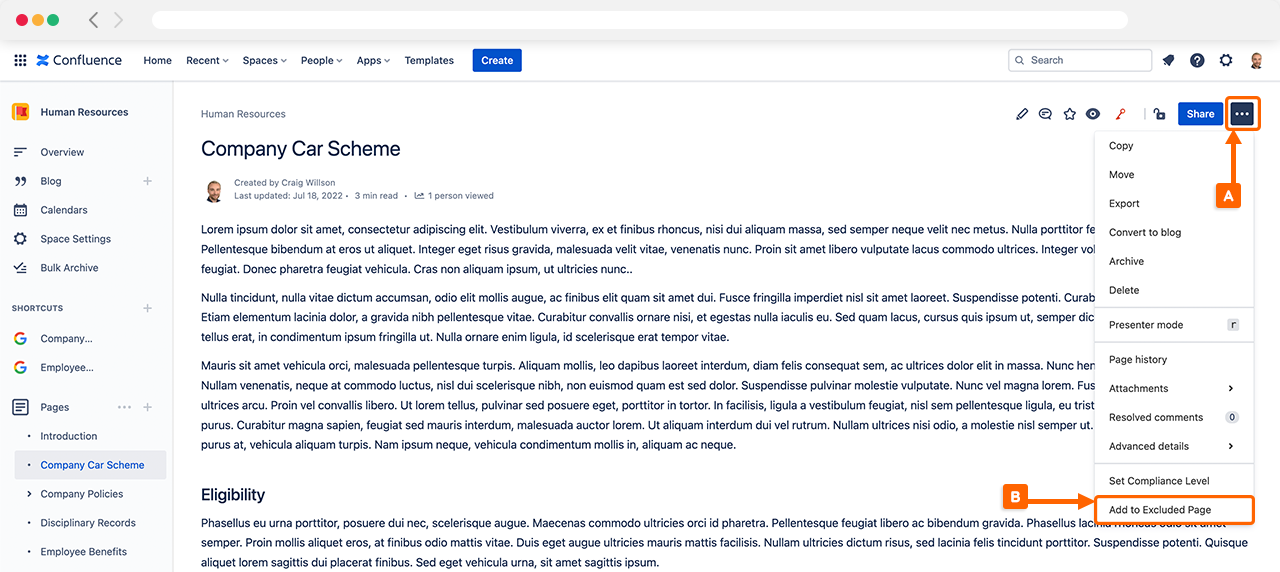Select Add to Excluded Page option
This screenshot has height=572, width=1280.
click(1160, 510)
